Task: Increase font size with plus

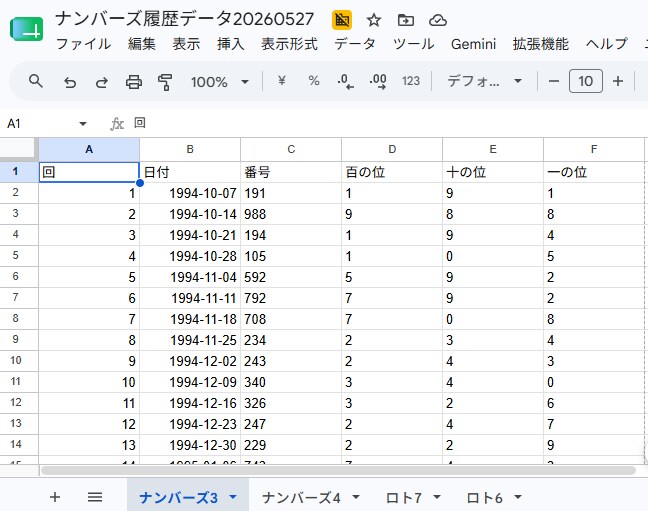Action: click(618, 81)
